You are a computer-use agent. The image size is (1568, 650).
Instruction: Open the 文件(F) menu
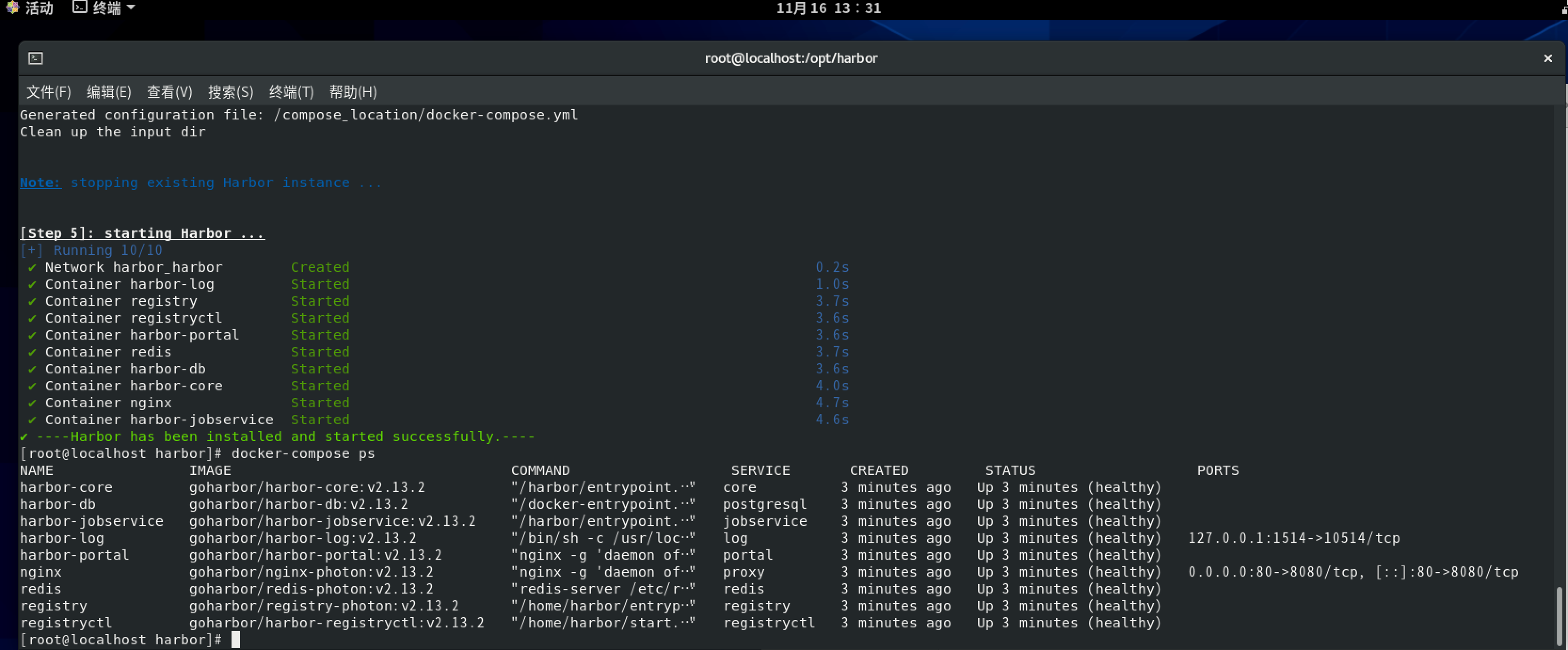click(x=48, y=92)
